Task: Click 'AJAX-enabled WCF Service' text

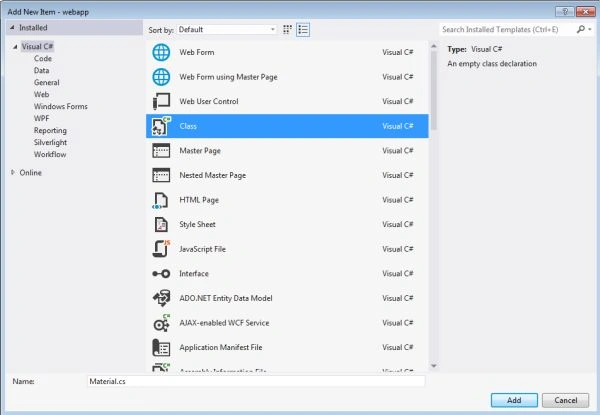Action: pyautogui.click(x=224, y=323)
